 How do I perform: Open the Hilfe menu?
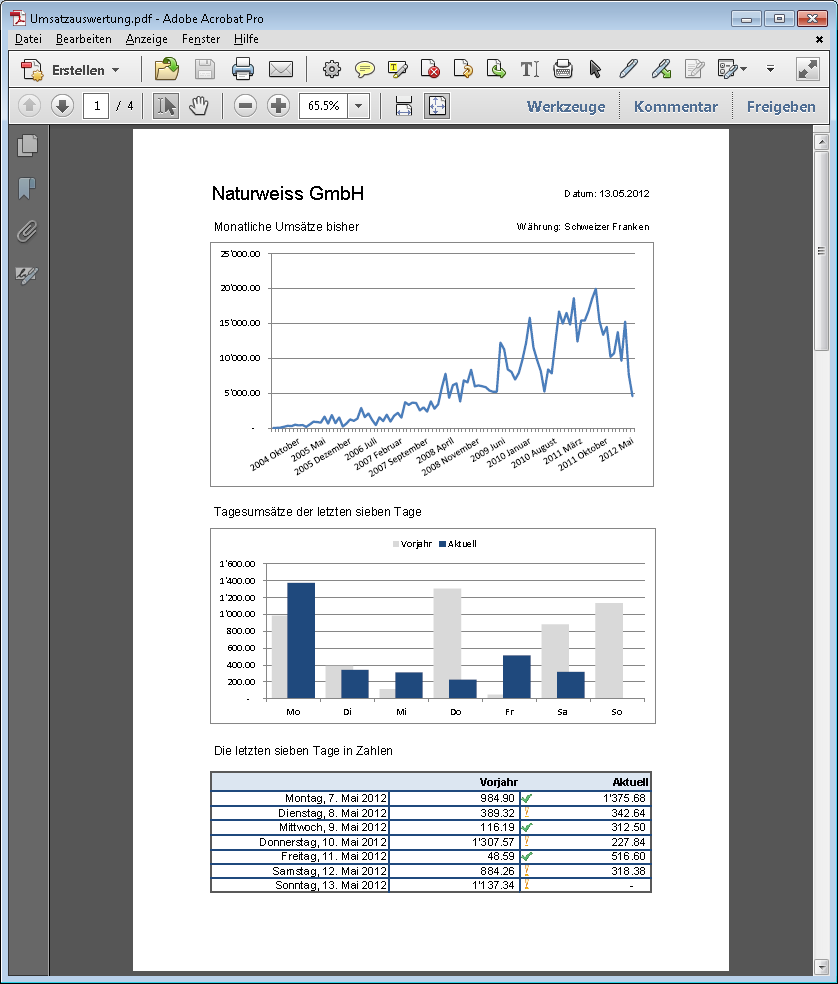(x=246, y=39)
